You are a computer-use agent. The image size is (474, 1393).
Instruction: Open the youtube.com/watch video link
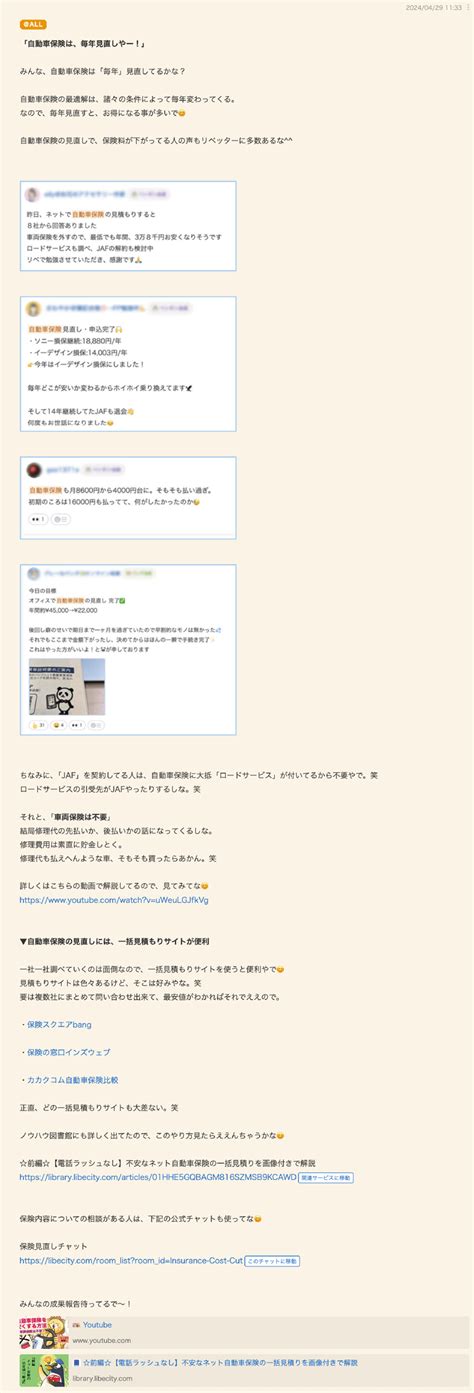point(114,900)
